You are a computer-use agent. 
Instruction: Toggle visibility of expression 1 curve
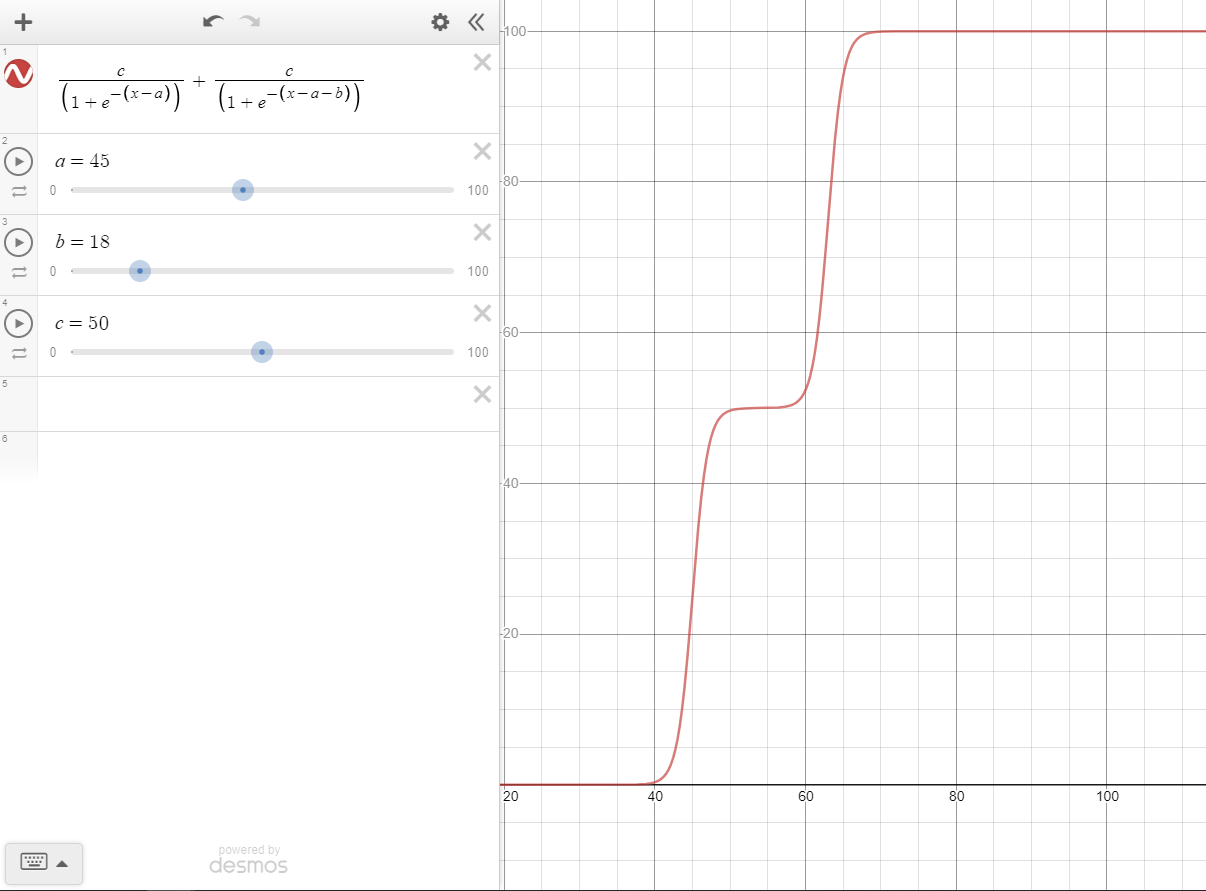pyautogui.click(x=19, y=73)
